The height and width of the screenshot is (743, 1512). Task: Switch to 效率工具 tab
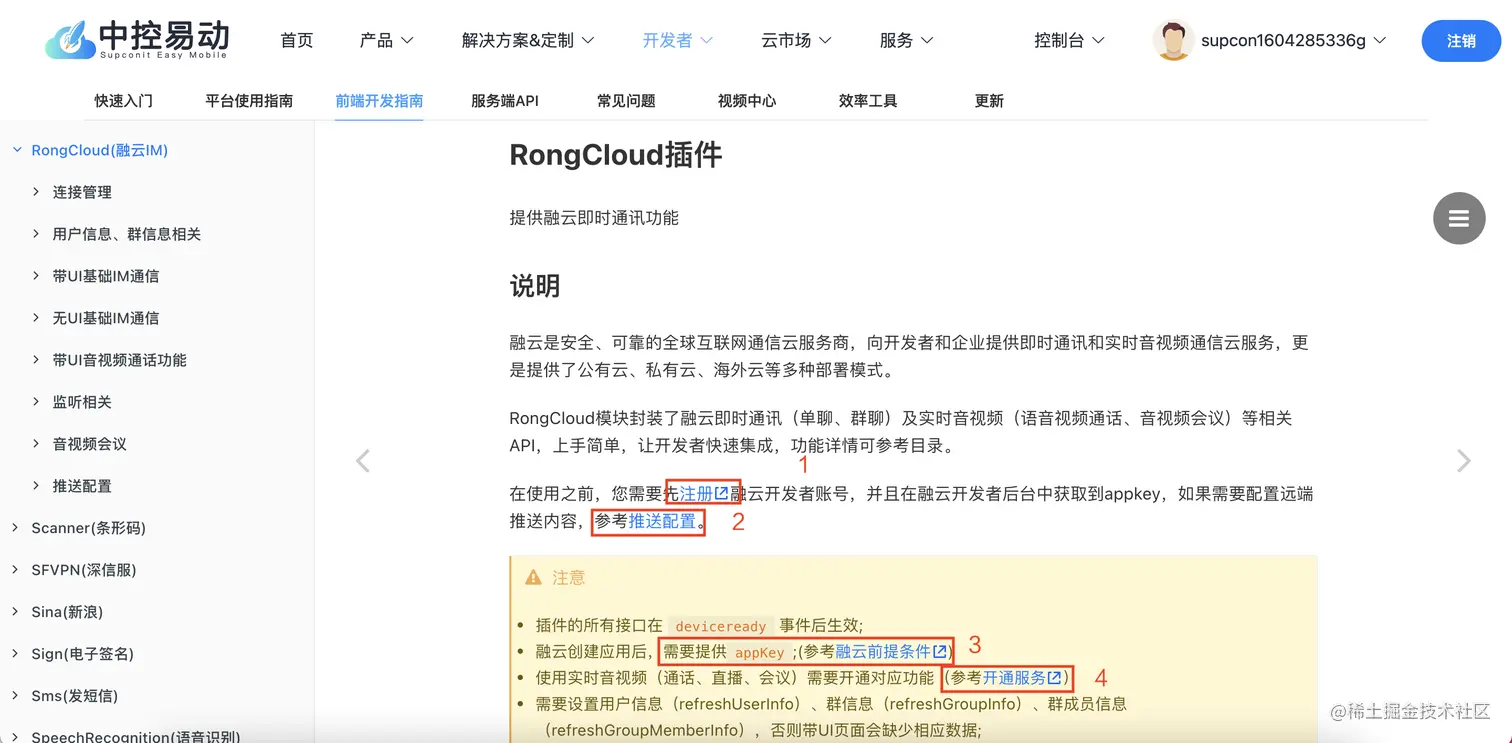868,101
